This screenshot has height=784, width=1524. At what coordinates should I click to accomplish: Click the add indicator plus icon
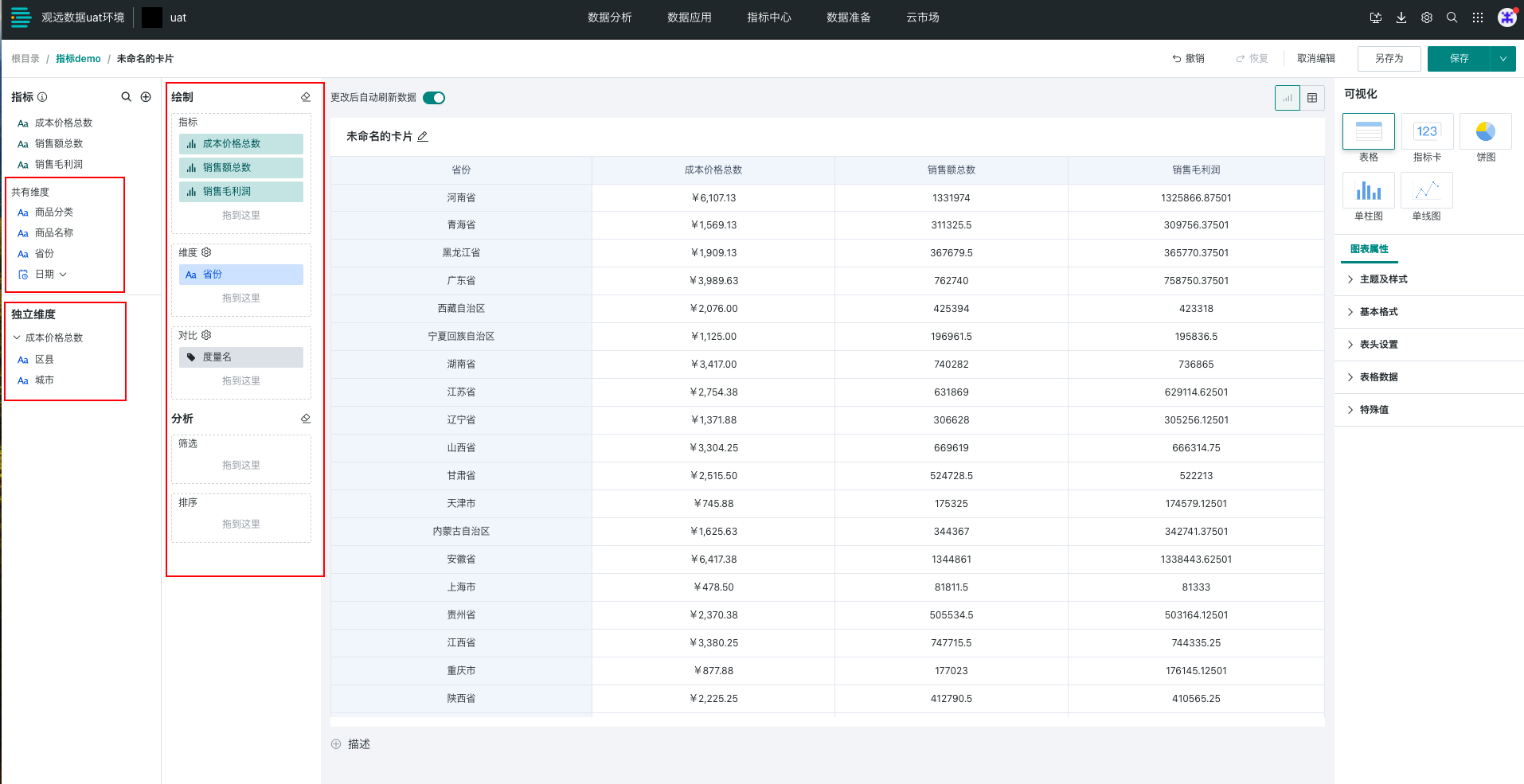click(146, 97)
